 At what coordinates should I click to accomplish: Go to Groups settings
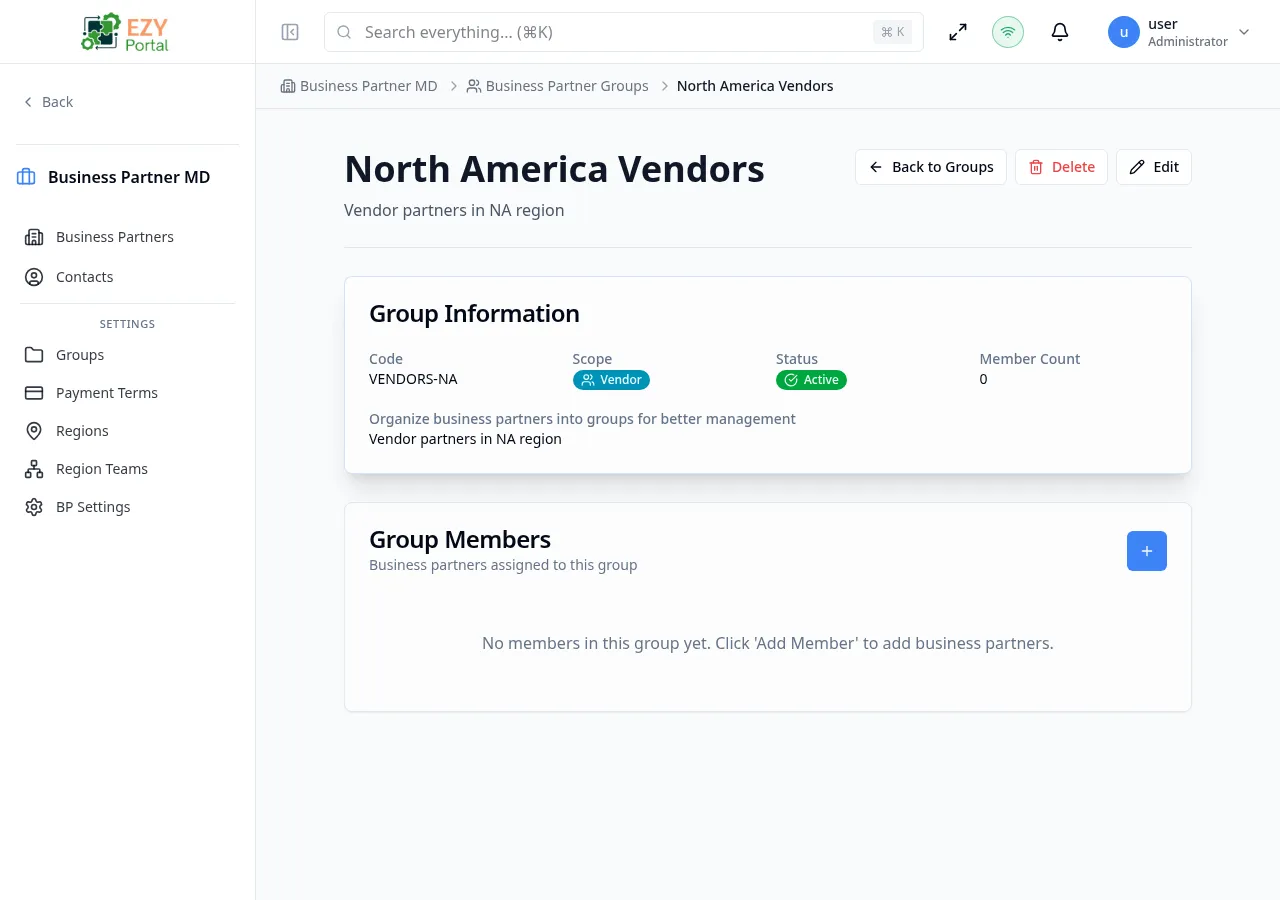click(x=80, y=355)
